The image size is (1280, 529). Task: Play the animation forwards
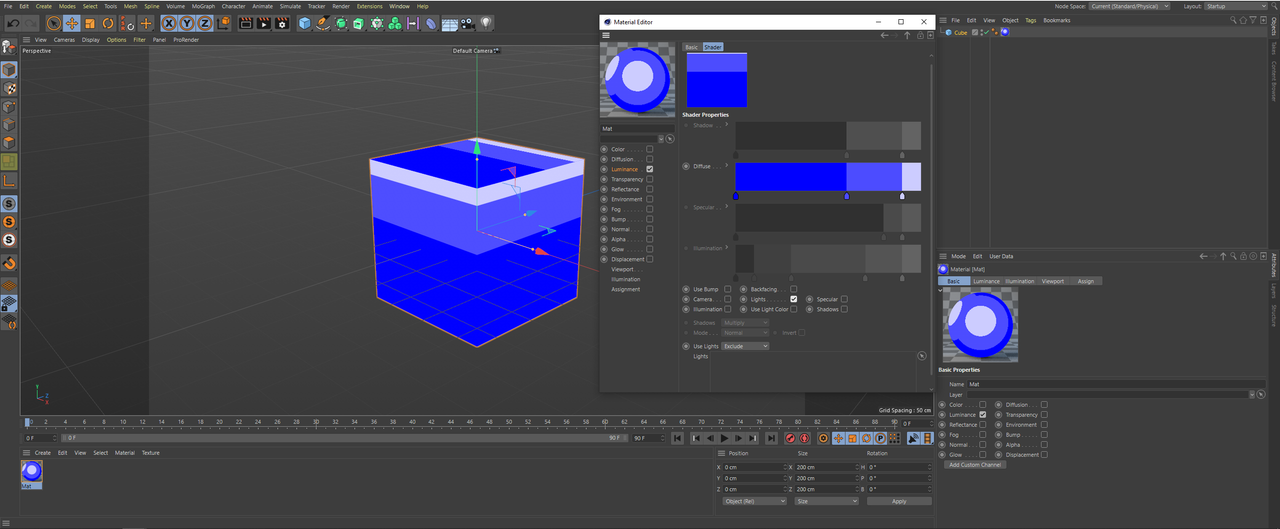click(724, 438)
